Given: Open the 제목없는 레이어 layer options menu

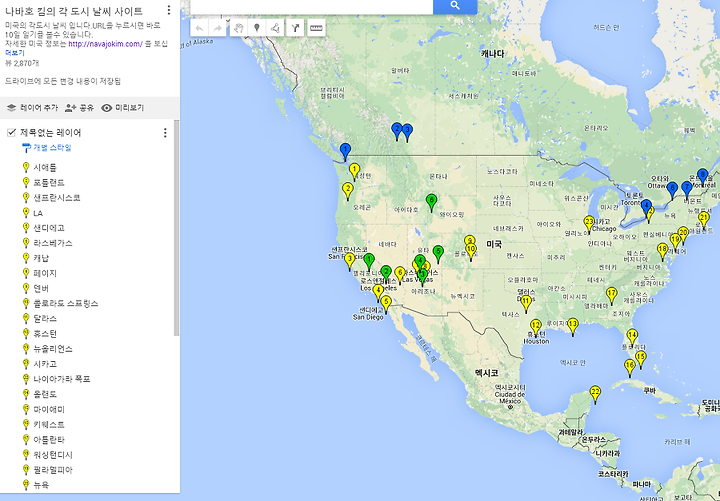Looking at the screenshot, I should pos(165,133).
